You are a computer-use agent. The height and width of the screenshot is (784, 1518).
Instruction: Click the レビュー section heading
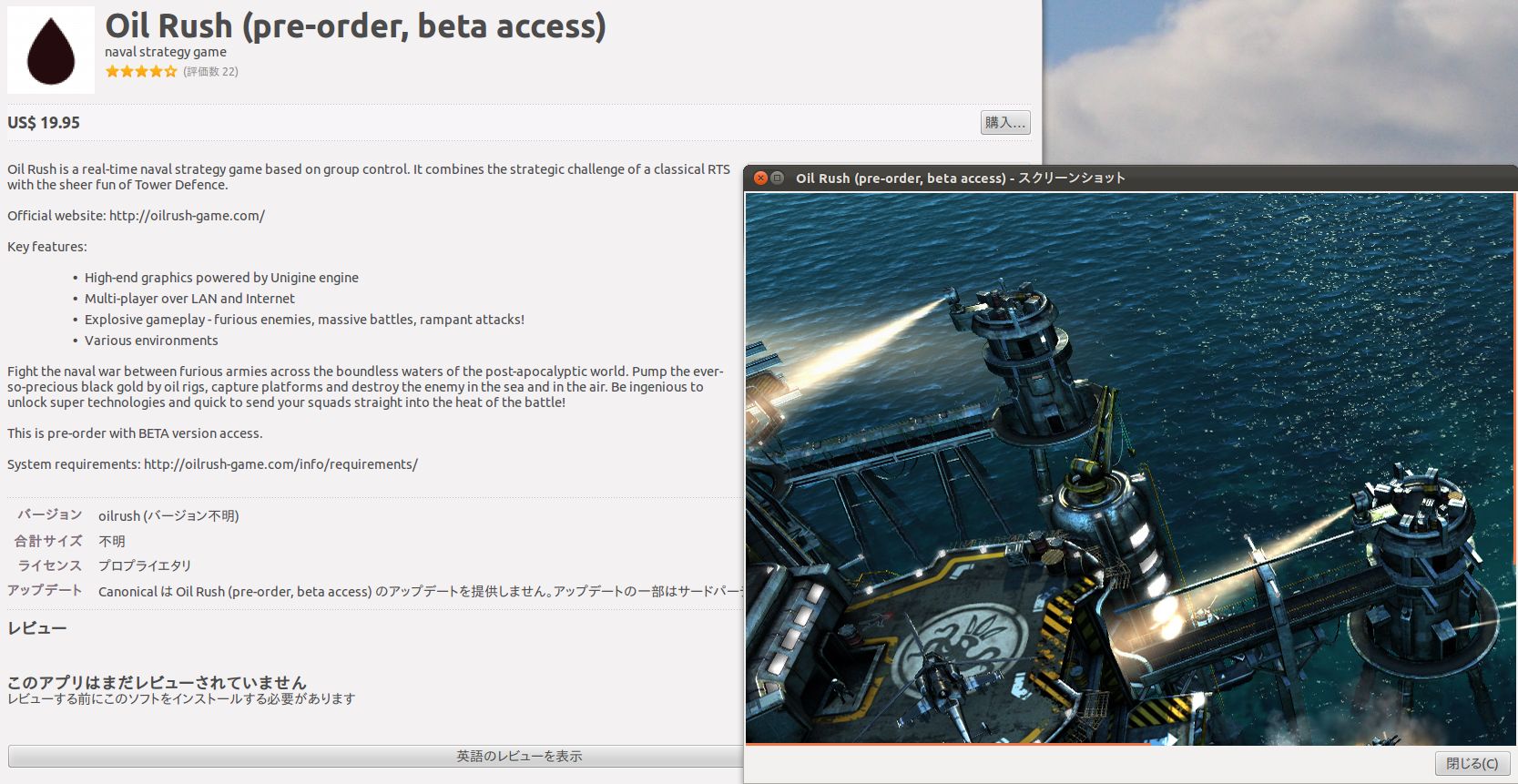click(37, 628)
